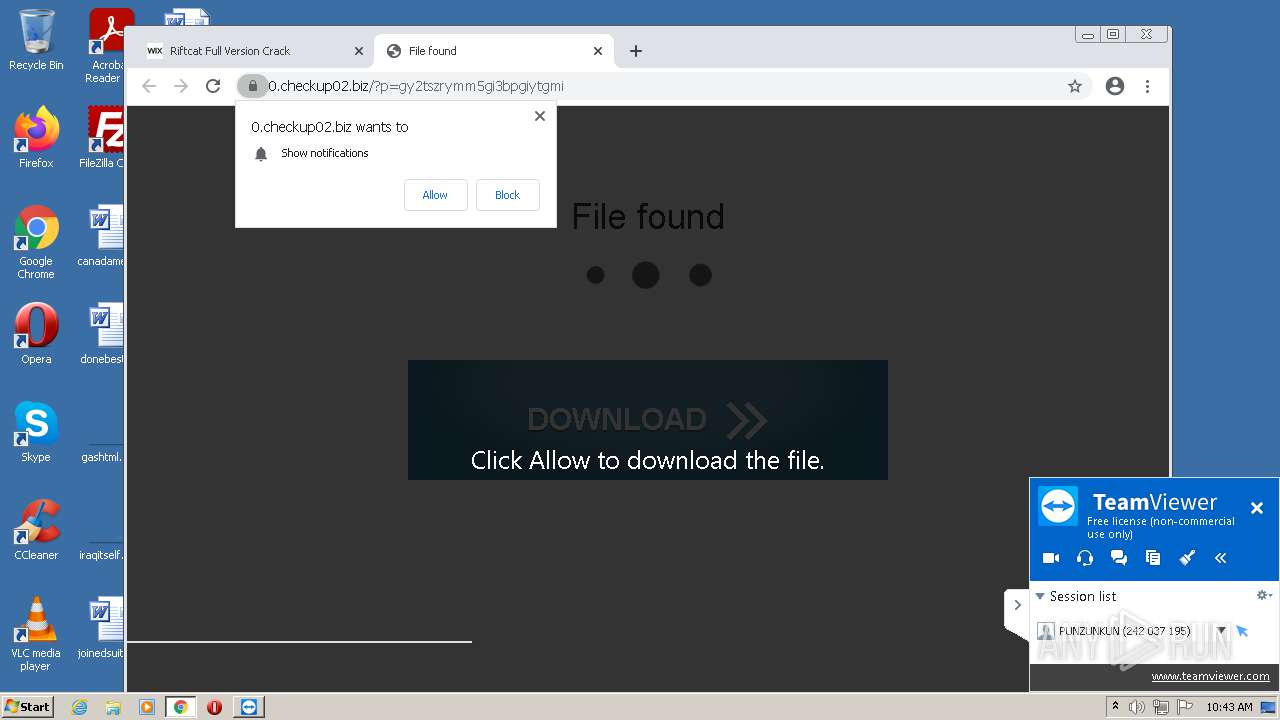
Task: Open TeamViewer headset audio option
Action: tap(1085, 558)
